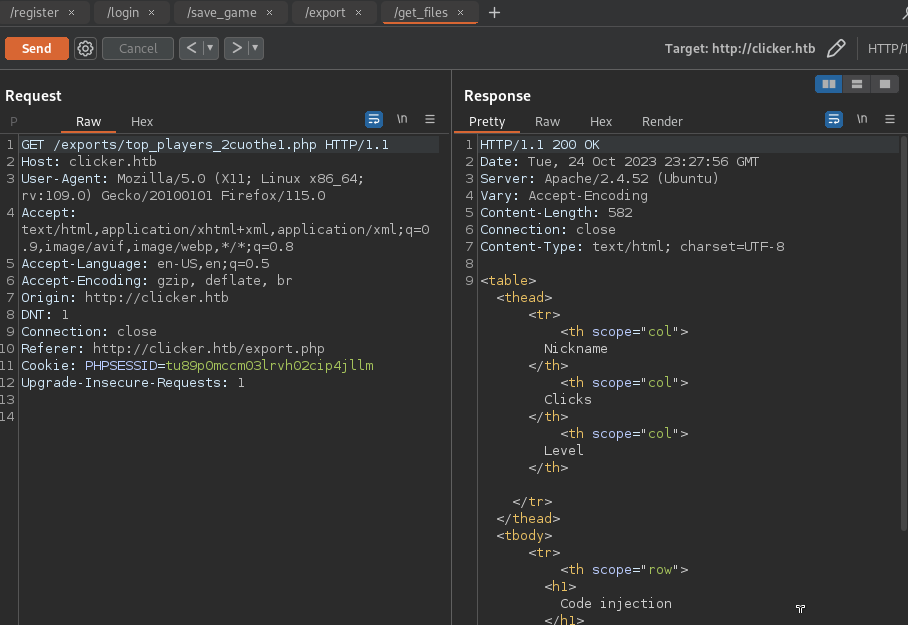
Task: Toggle non-printable characters (\n) in Request panel
Action: click(402, 119)
